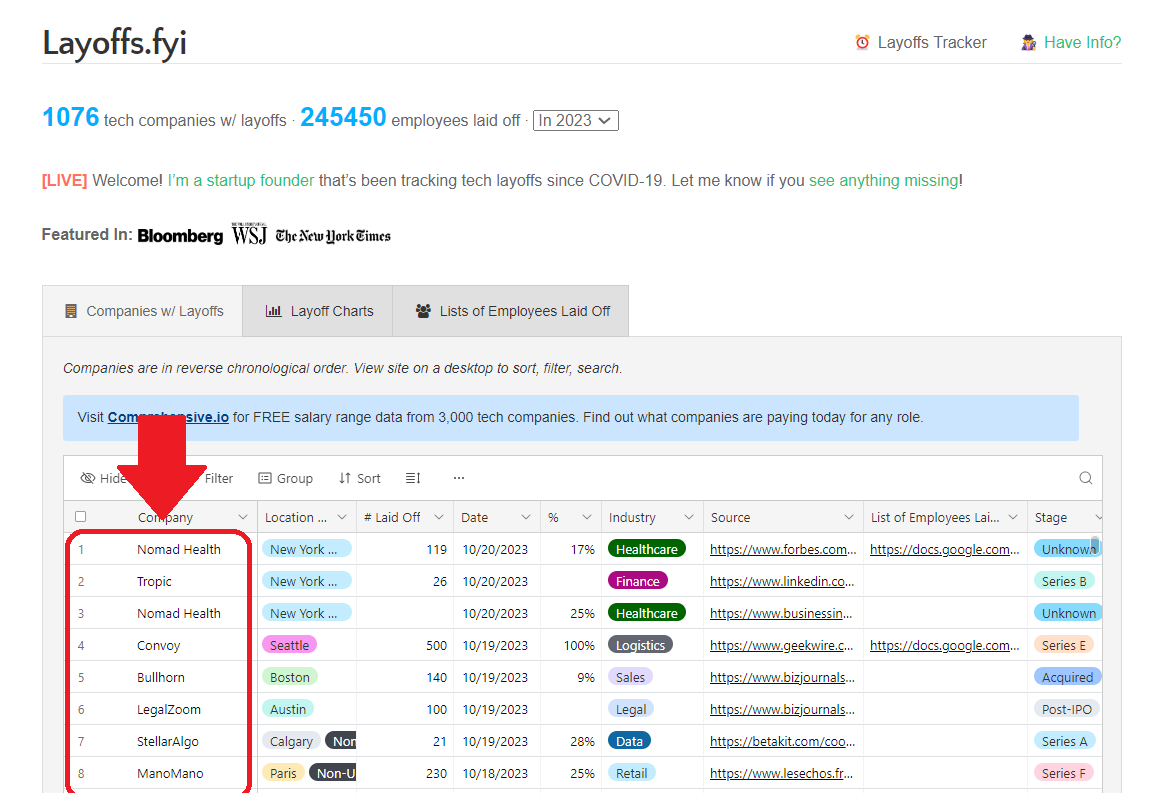Open the In 2023 year dropdown
The image size is (1173, 793).
point(575,120)
